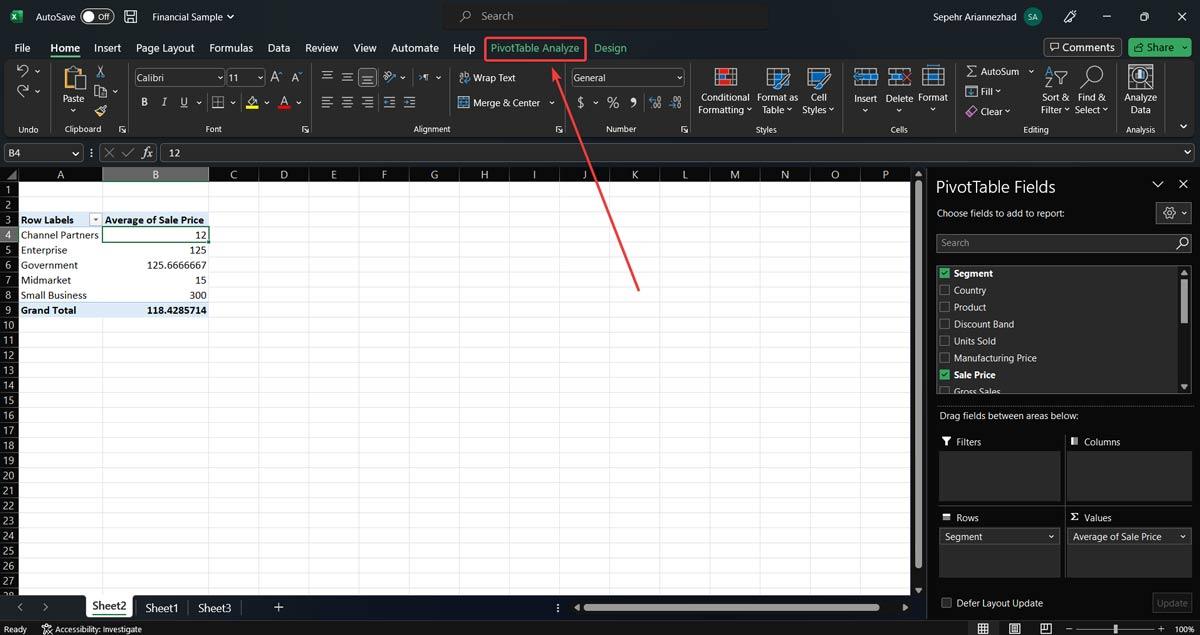Click the red Font Color swatch
Screen dimensions: 1200x635
tap(284, 102)
